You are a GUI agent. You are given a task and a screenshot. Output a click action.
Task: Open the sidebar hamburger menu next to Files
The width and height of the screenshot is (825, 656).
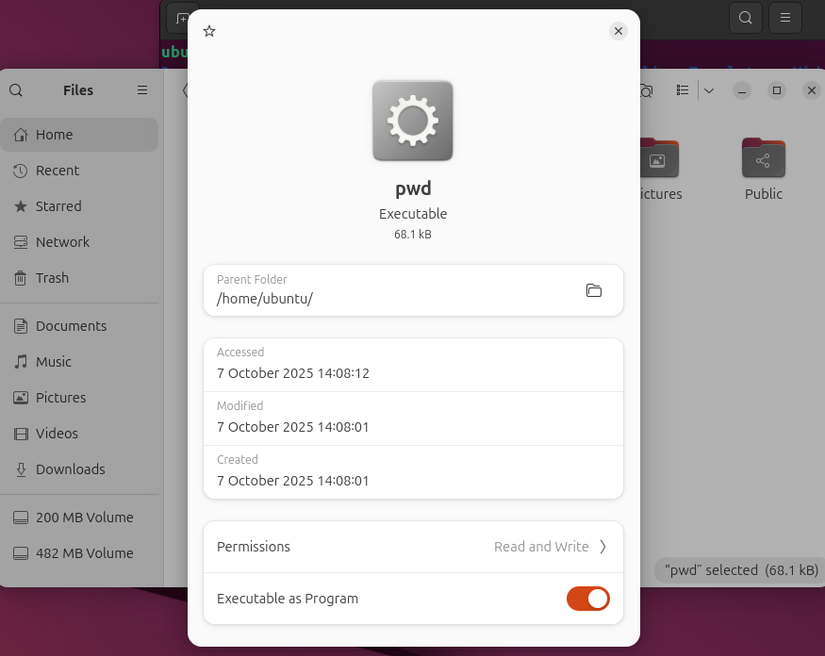pos(142,90)
